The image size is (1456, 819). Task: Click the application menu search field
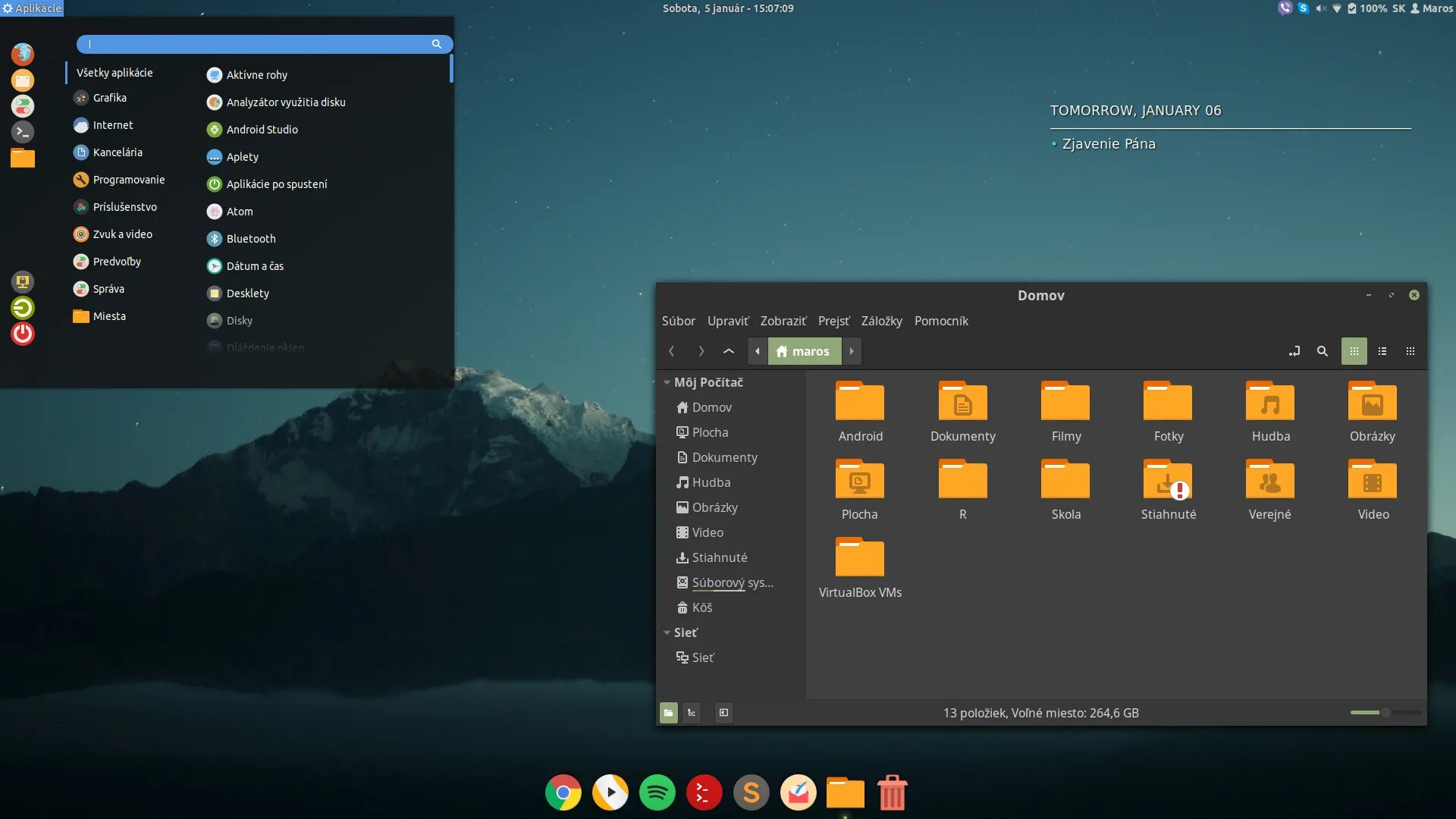point(258,44)
